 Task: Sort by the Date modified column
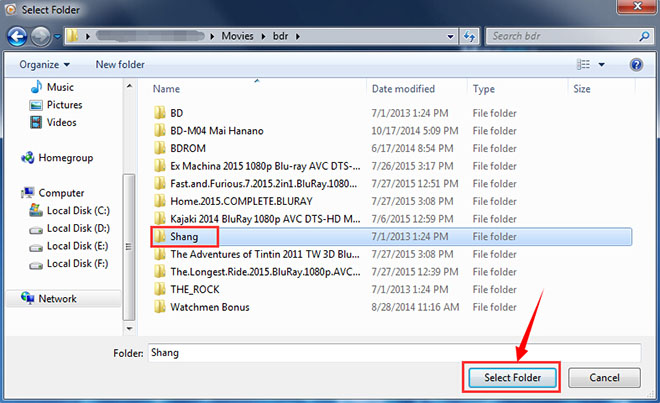[402, 89]
